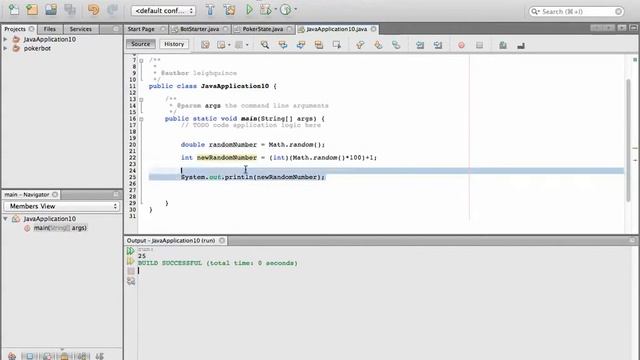The image size is (640, 360).
Task: Click the Find Selection magnifier icon
Action: click(x=265, y=45)
